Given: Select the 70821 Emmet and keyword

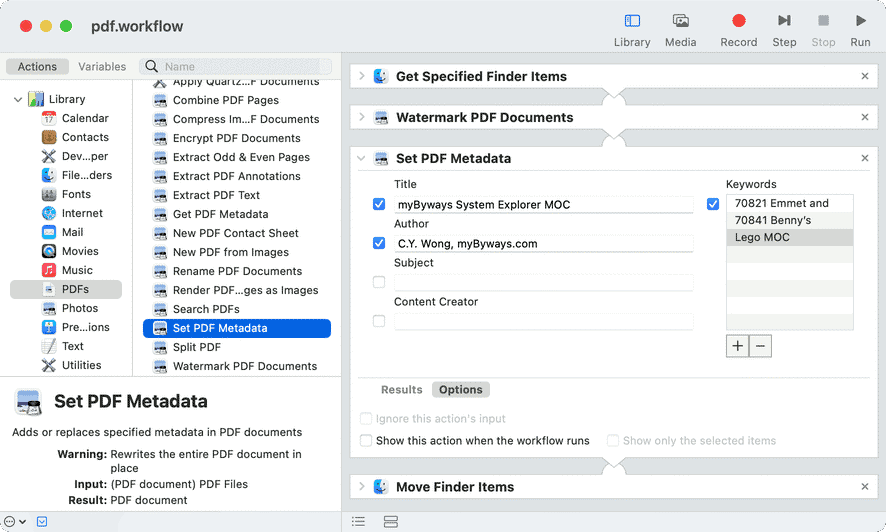Looking at the screenshot, I should point(789,203).
